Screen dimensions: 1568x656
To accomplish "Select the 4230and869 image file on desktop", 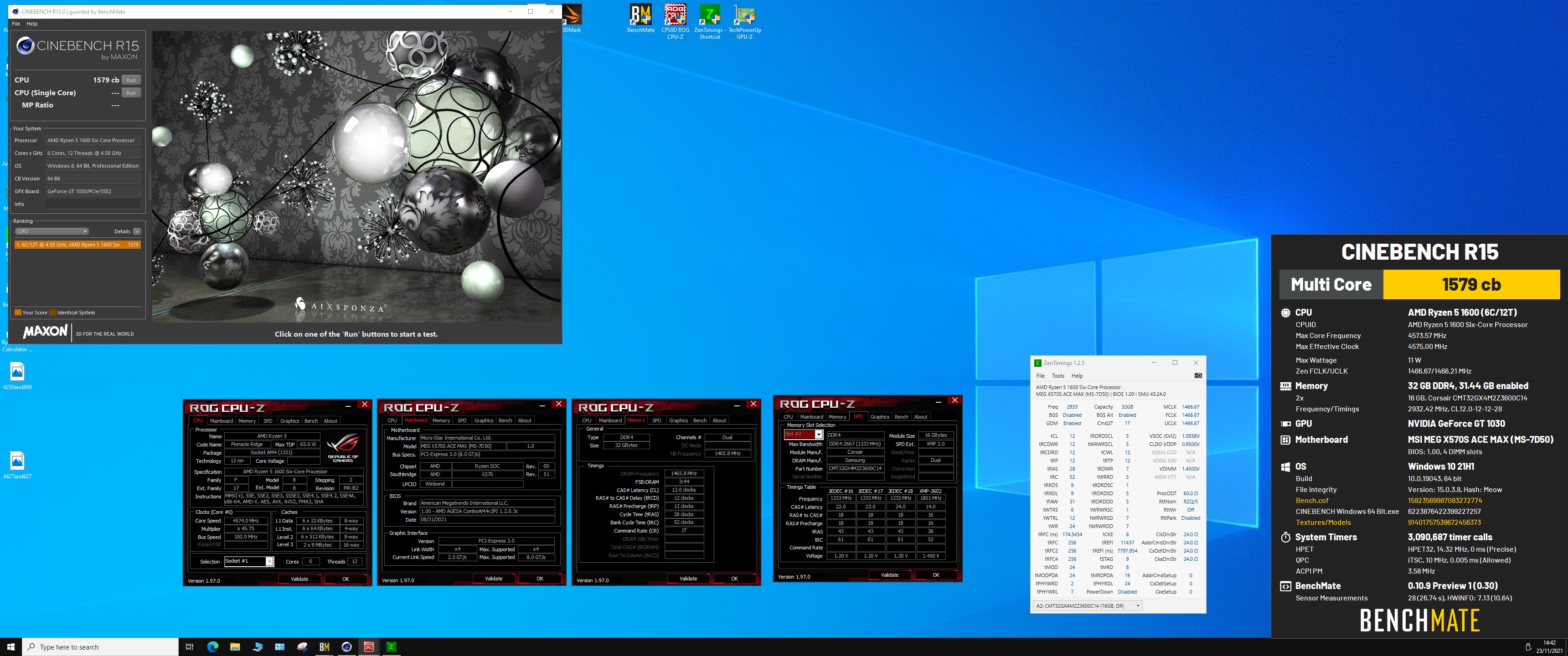I will point(17,375).
